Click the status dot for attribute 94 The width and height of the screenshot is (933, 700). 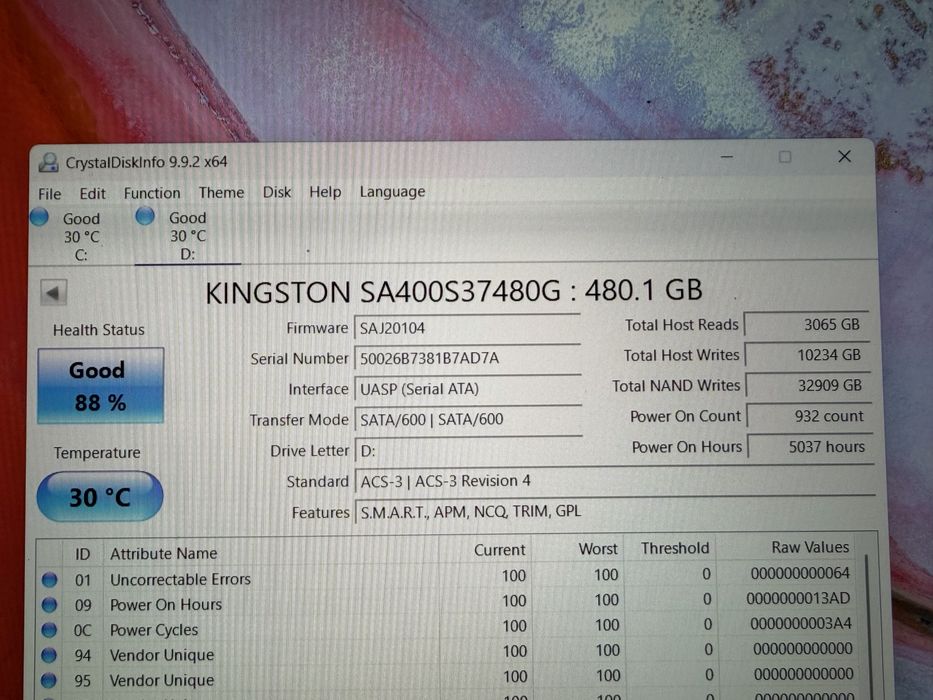tap(49, 655)
